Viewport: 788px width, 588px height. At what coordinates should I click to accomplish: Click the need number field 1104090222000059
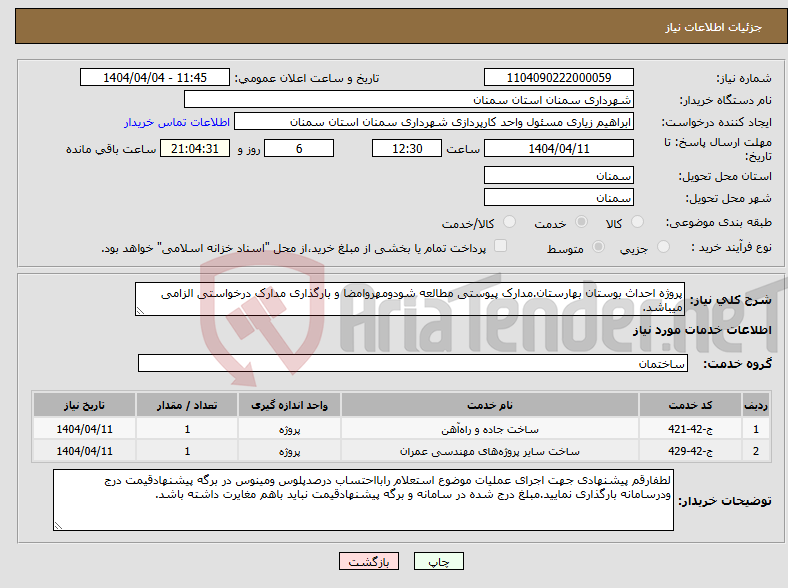558,77
